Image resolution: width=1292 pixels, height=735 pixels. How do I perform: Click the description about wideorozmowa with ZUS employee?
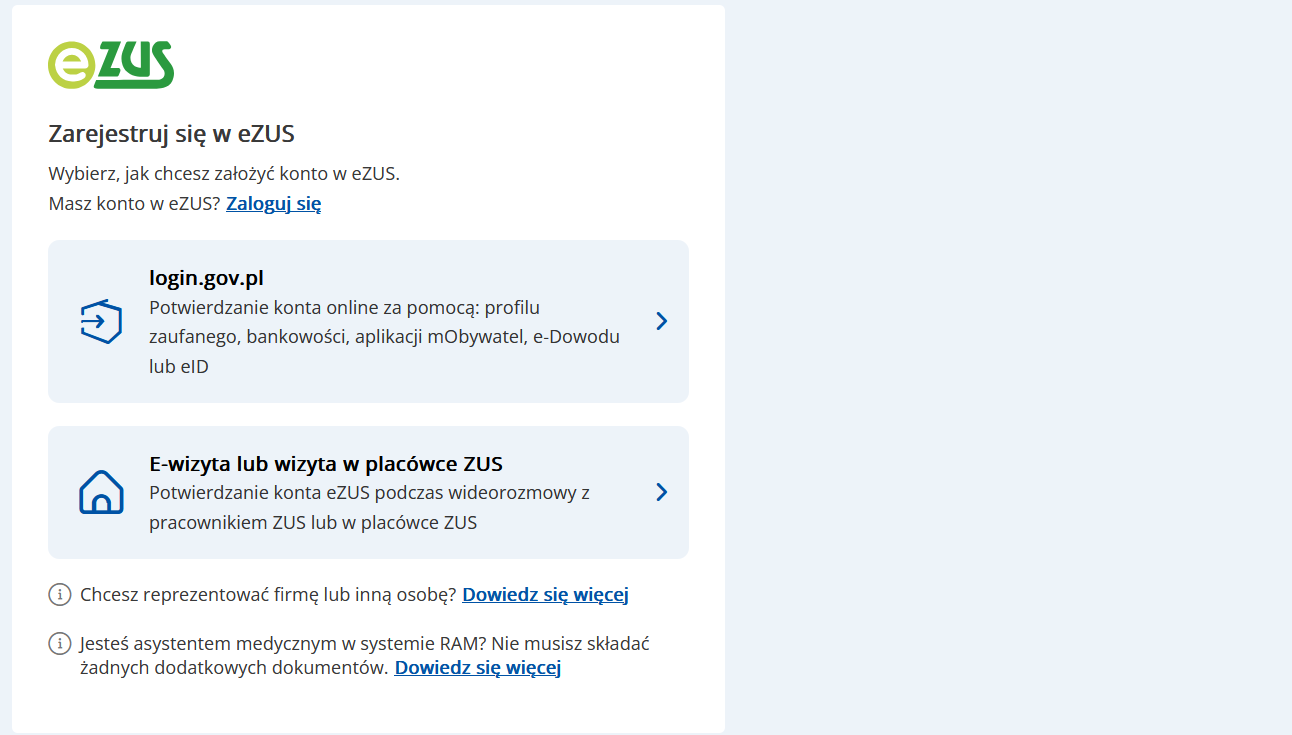[370, 507]
